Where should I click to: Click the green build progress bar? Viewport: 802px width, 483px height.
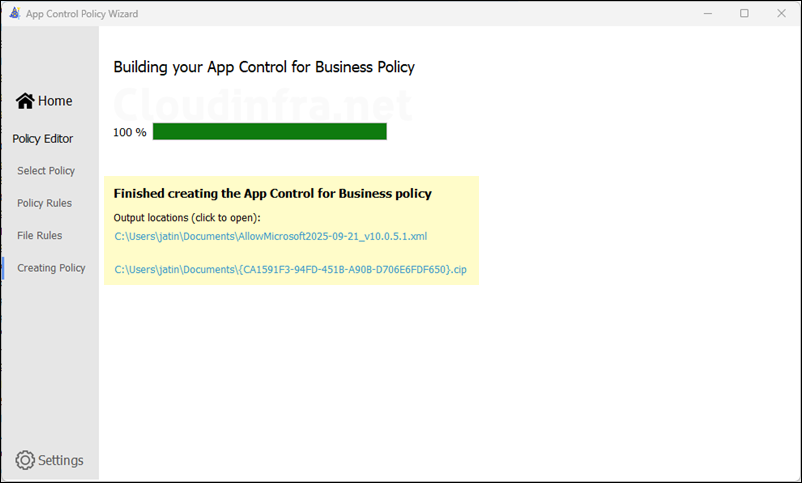pyautogui.click(x=269, y=132)
